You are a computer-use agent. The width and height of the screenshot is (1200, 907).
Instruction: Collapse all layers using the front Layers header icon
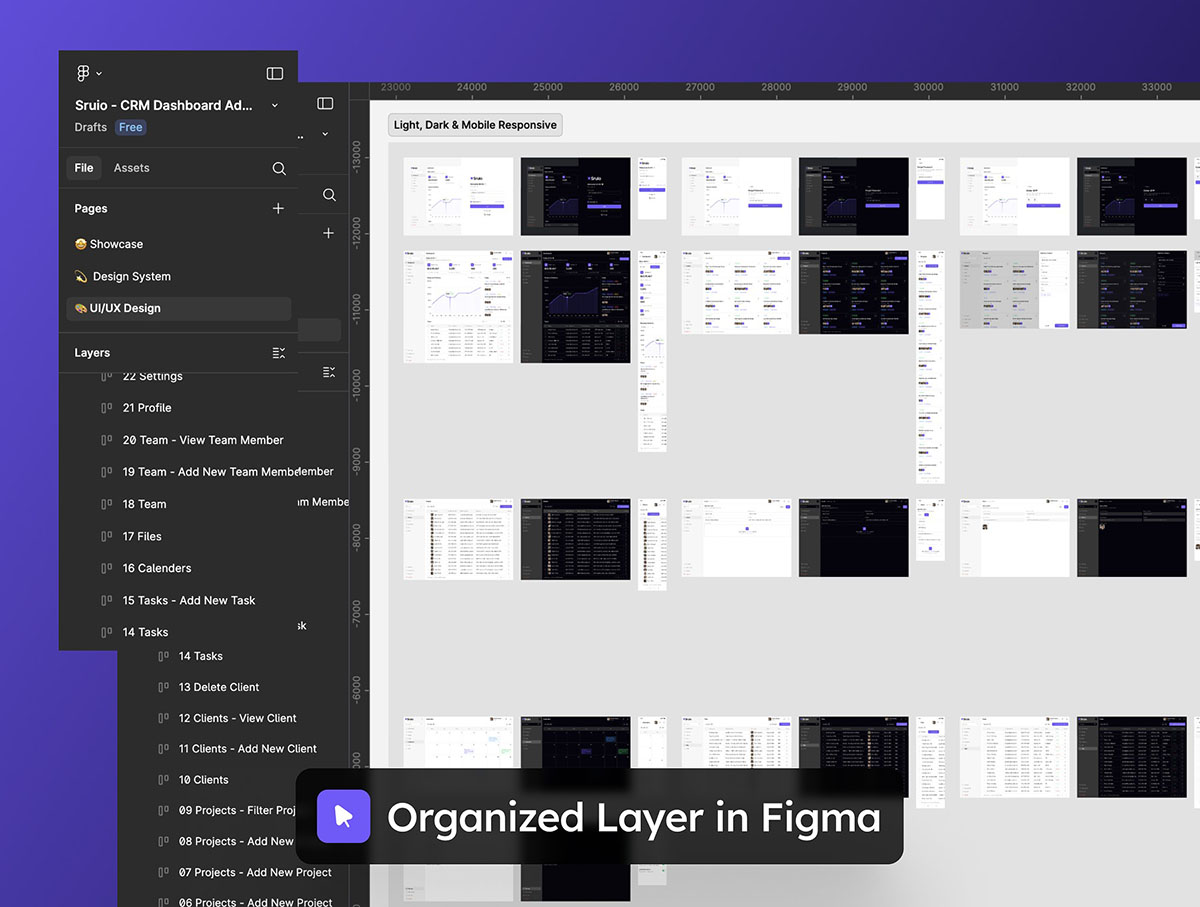click(x=279, y=353)
